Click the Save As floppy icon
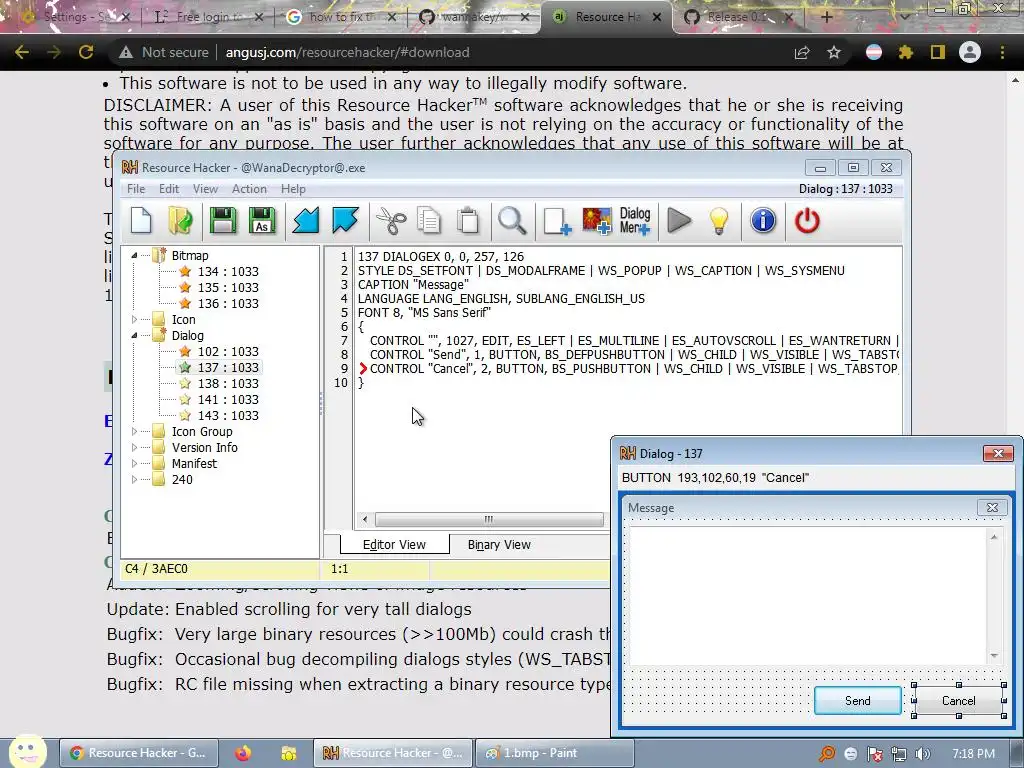 point(262,221)
